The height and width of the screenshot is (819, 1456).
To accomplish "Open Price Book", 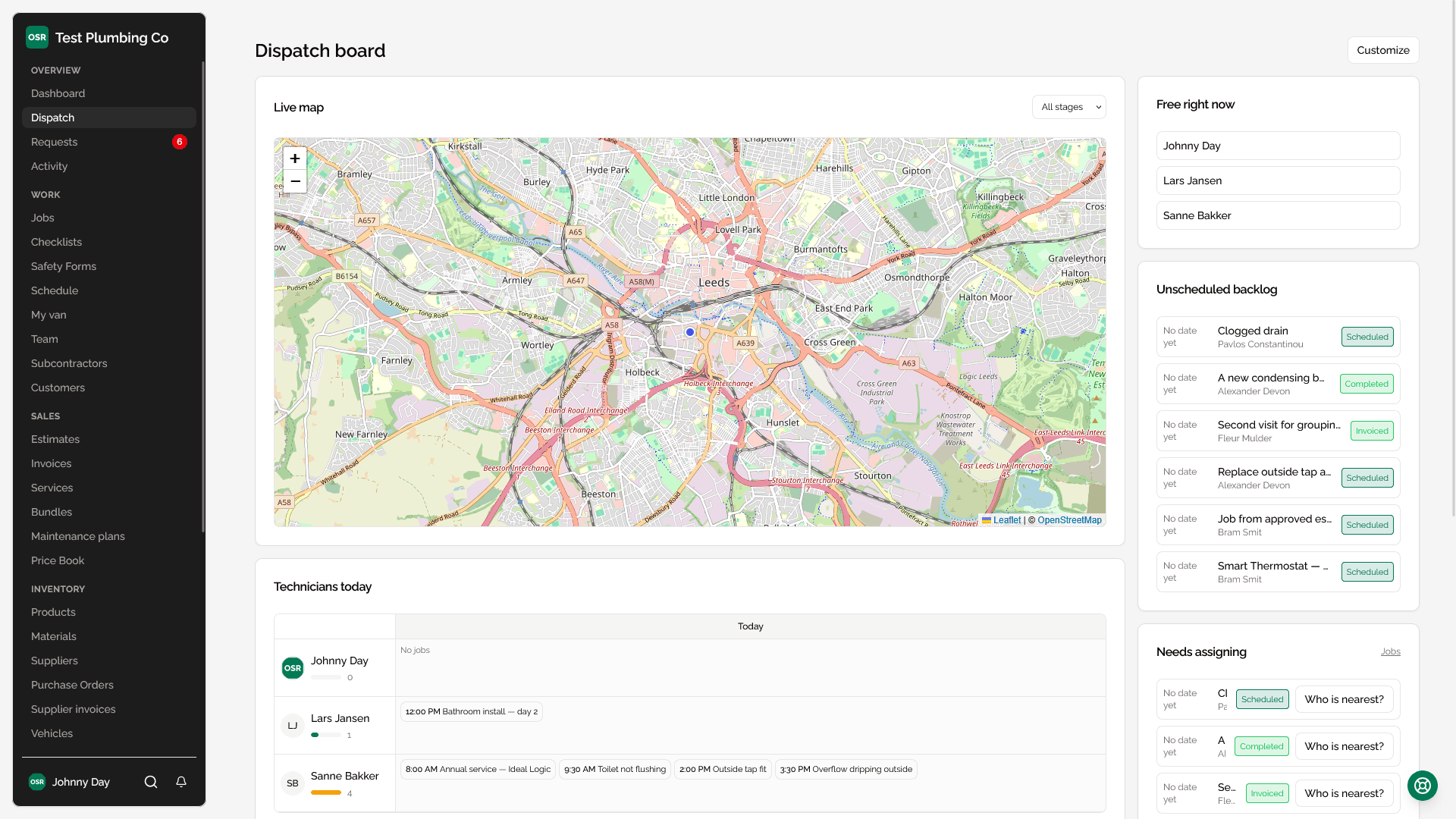I will 109,560.
